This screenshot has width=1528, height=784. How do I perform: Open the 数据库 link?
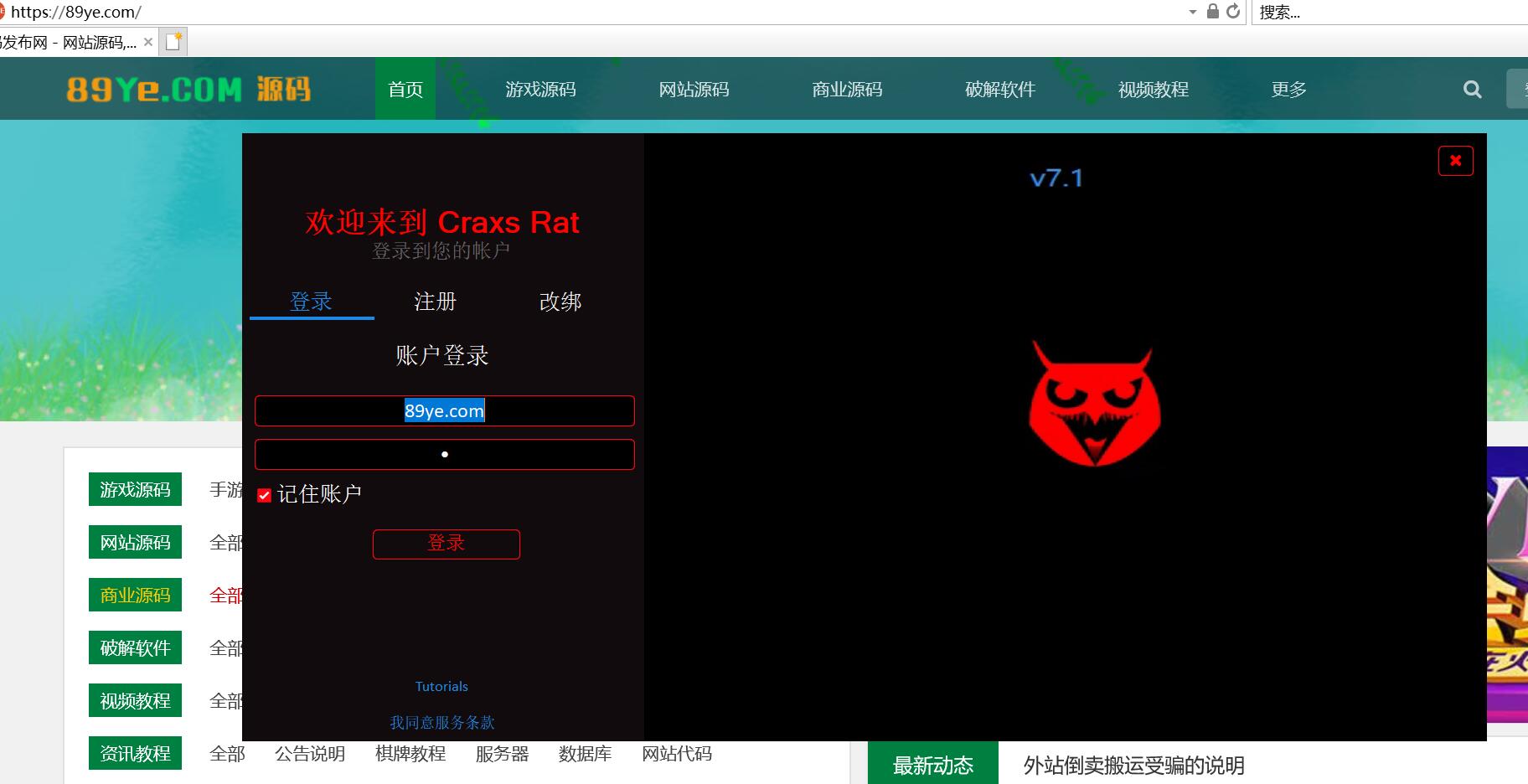point(586,754)
